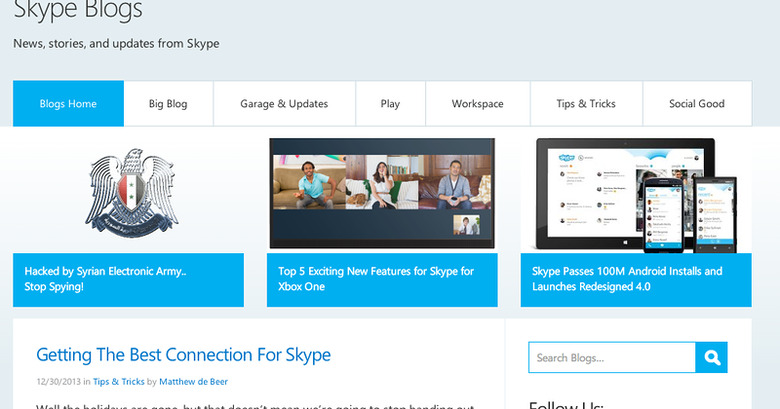Click the Skype Blogs site title
This screenshot has width=780, height=409.
point(78,9)
